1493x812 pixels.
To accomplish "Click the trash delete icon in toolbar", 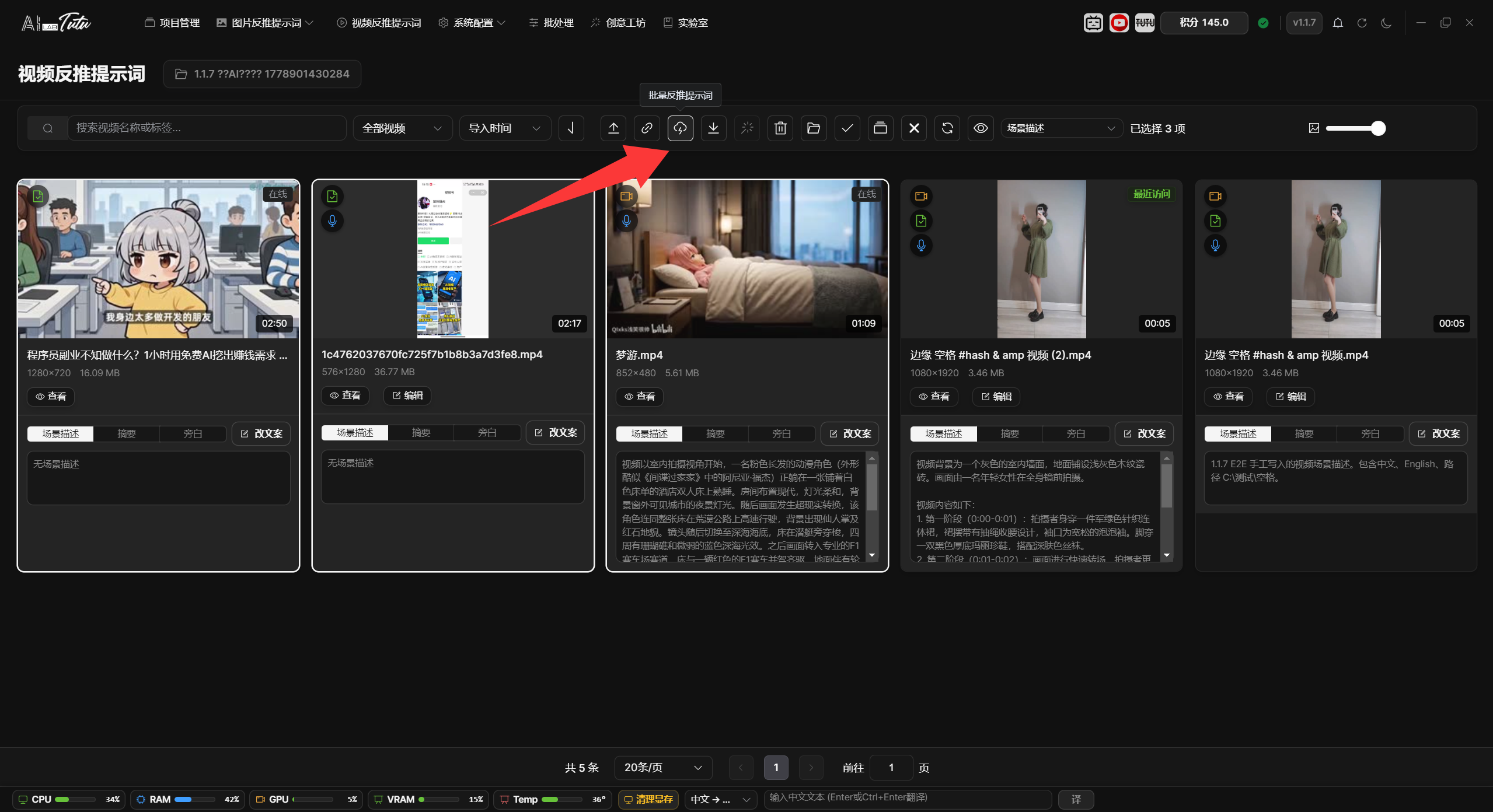I will click(x=780, y=128).
